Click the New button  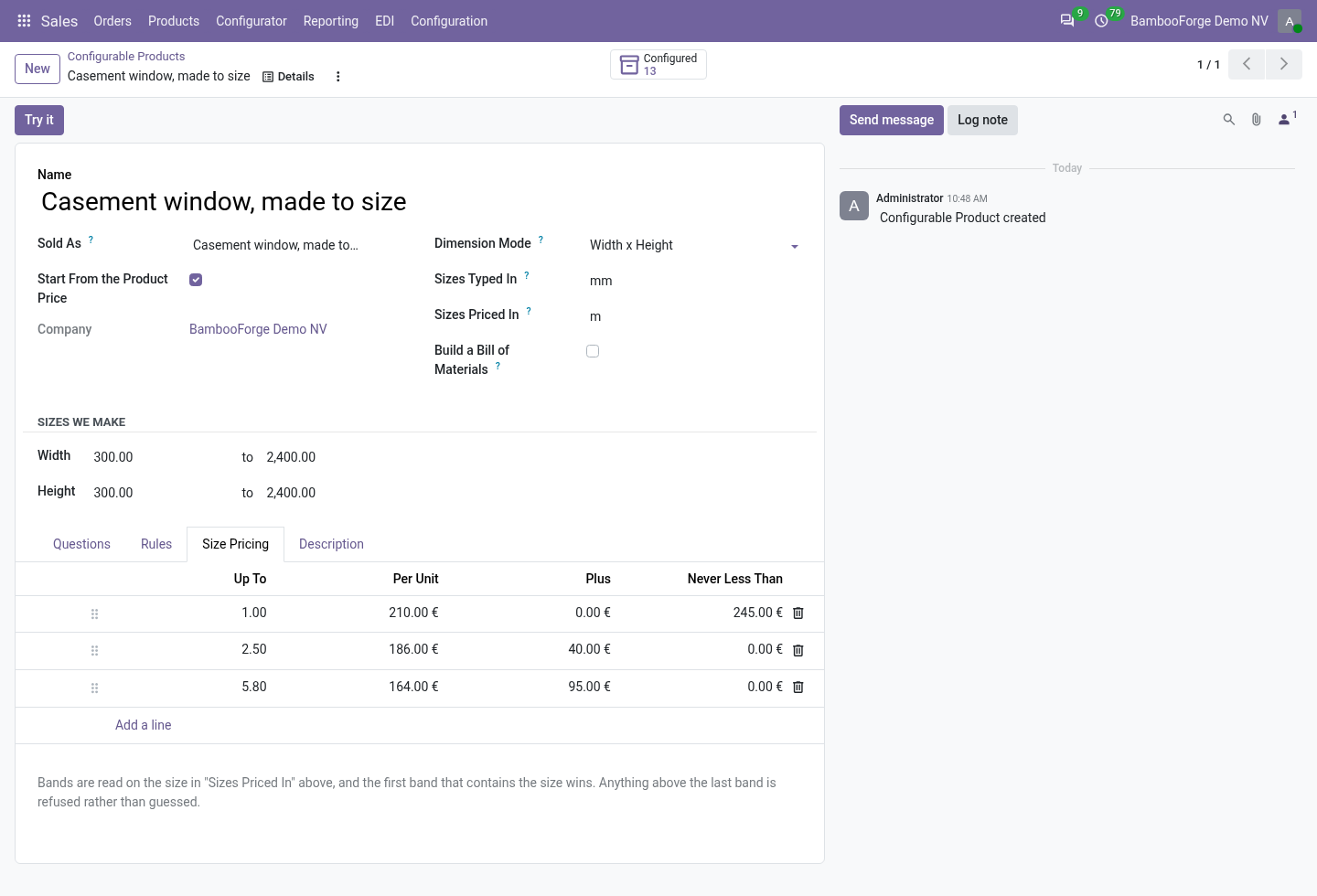[x=37, y=69]
